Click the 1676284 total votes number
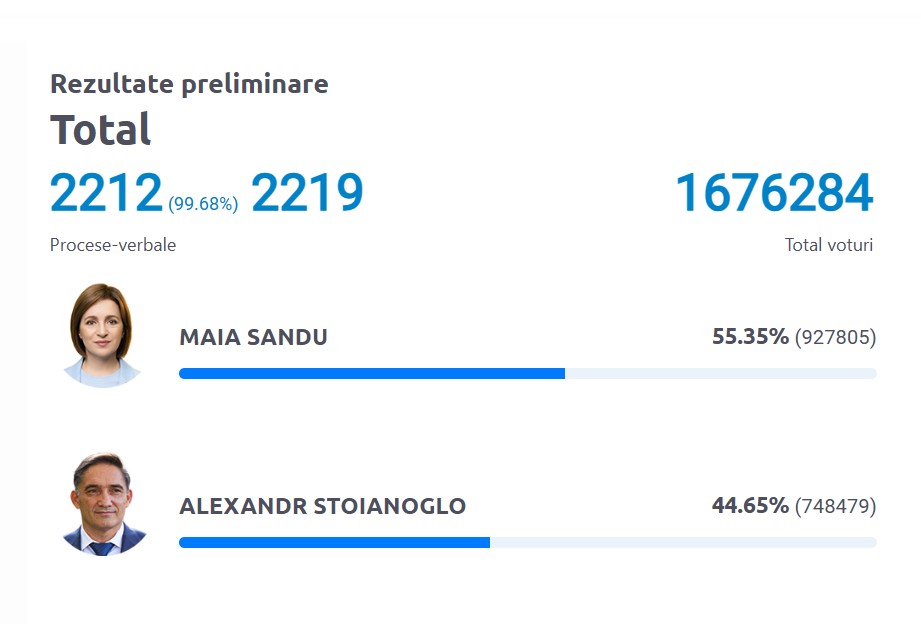The height and width of the screenshot is (624, 921). click(x=774, y=194)
